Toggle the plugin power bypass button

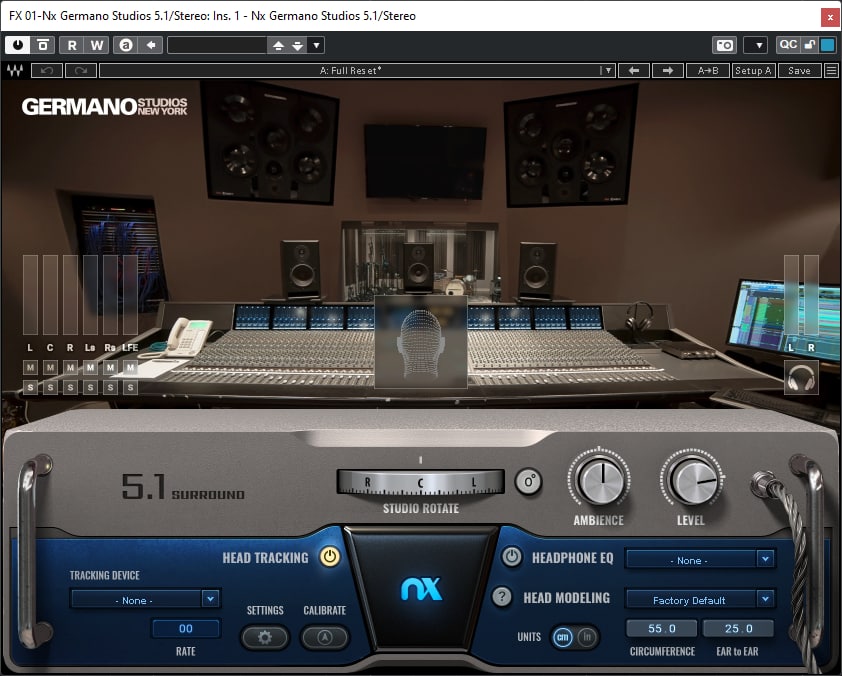point(18,45)
